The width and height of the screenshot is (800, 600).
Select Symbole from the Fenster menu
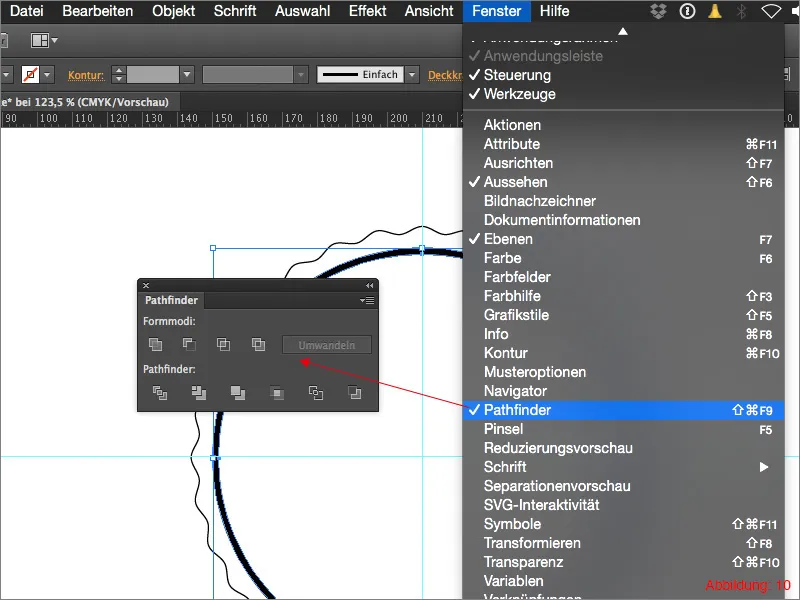pyautogui.click(x=623, y=524)
